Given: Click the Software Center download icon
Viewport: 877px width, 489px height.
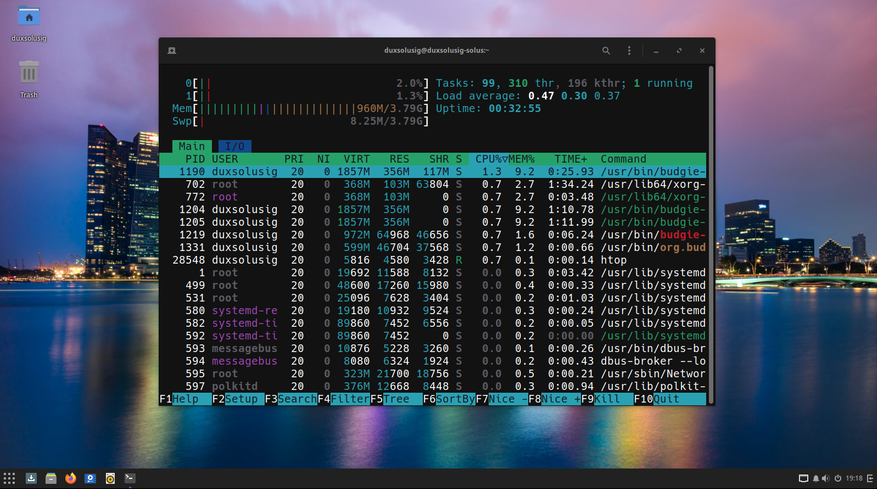Looking at the screenshot, I should pos(31,478).
